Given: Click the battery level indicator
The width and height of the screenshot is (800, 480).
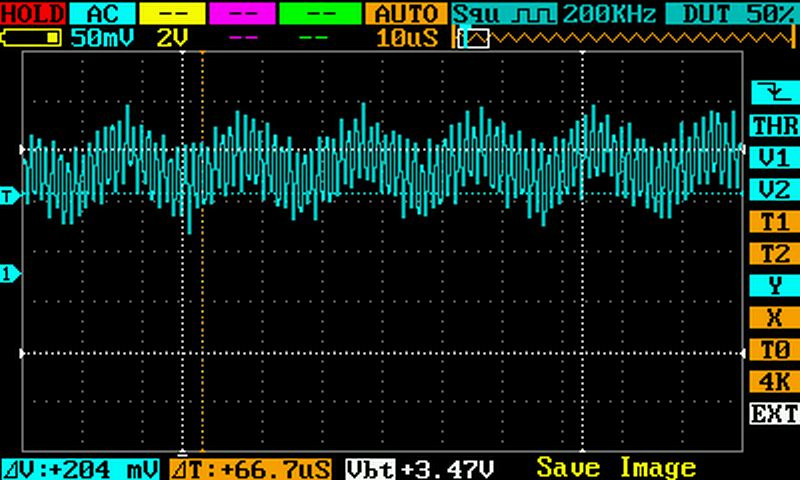Looking at the screenshot, I should pyautogui.click(x=32, y=38).
